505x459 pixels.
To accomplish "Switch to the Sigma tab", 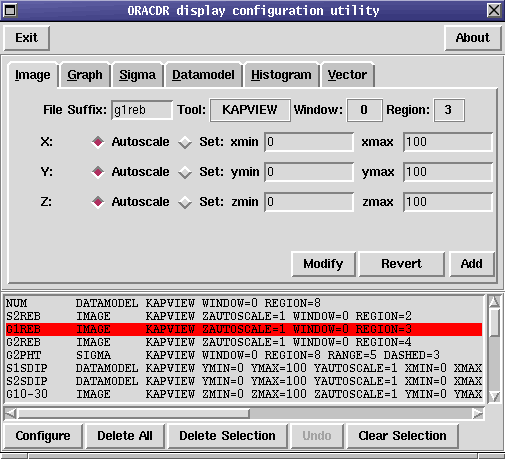I will click(138, 75).
